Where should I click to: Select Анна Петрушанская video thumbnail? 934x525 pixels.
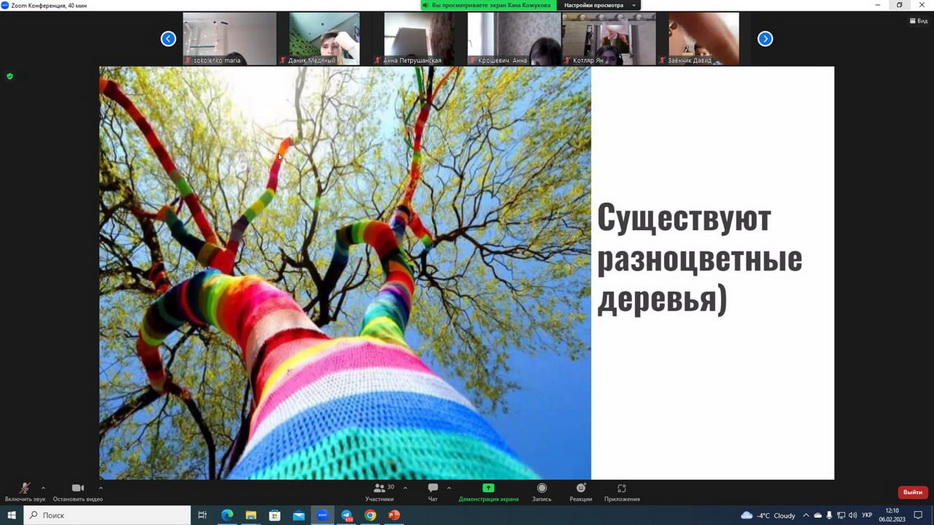[419, 38]
